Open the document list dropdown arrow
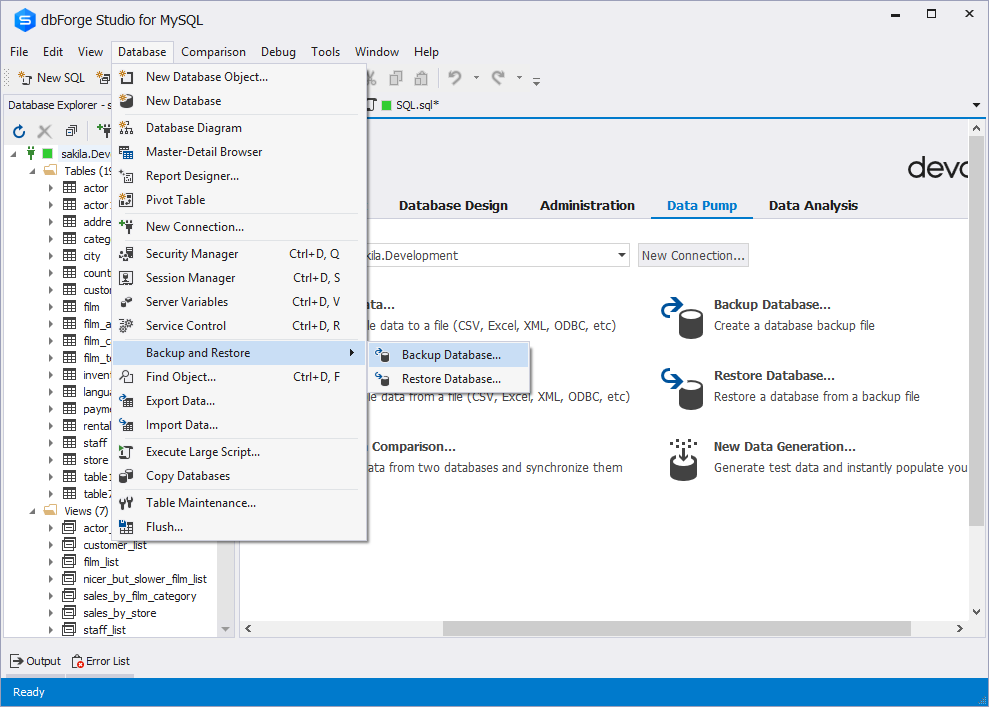This screenshot has width=989, height=707. click(x=976, y=105)
